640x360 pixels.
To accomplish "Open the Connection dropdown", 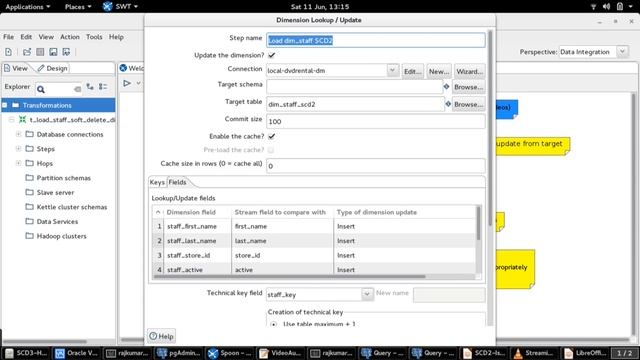I will point(392,70).
